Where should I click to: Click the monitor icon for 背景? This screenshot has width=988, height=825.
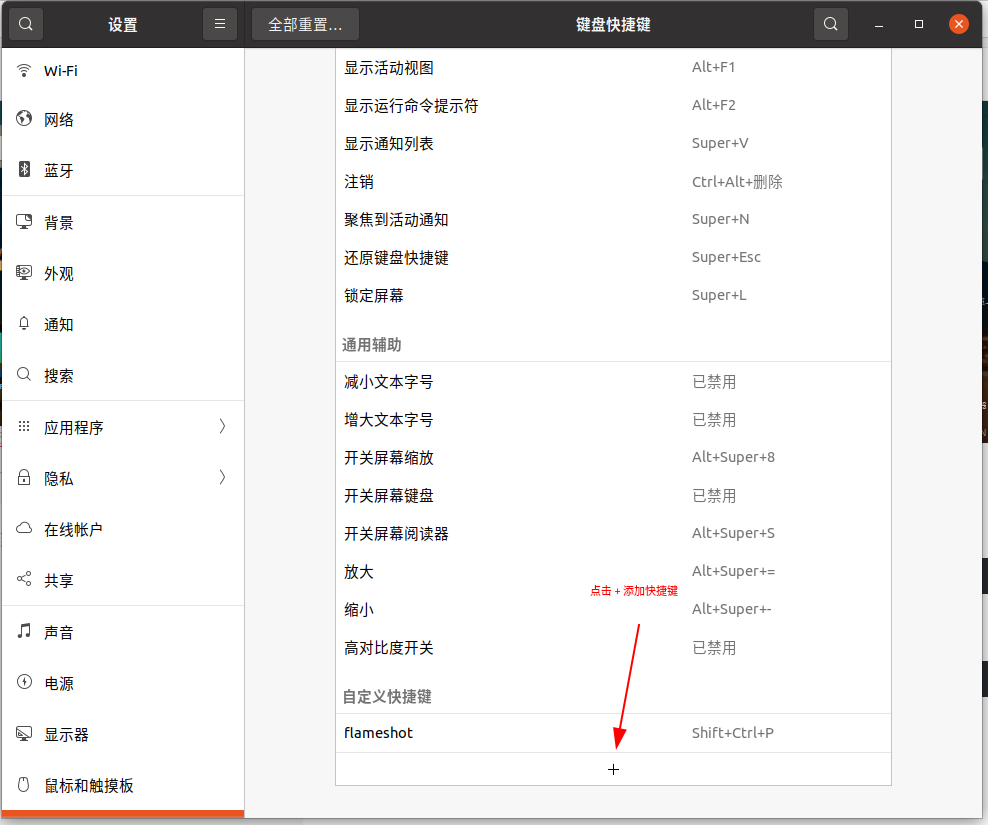click(24, 221)
